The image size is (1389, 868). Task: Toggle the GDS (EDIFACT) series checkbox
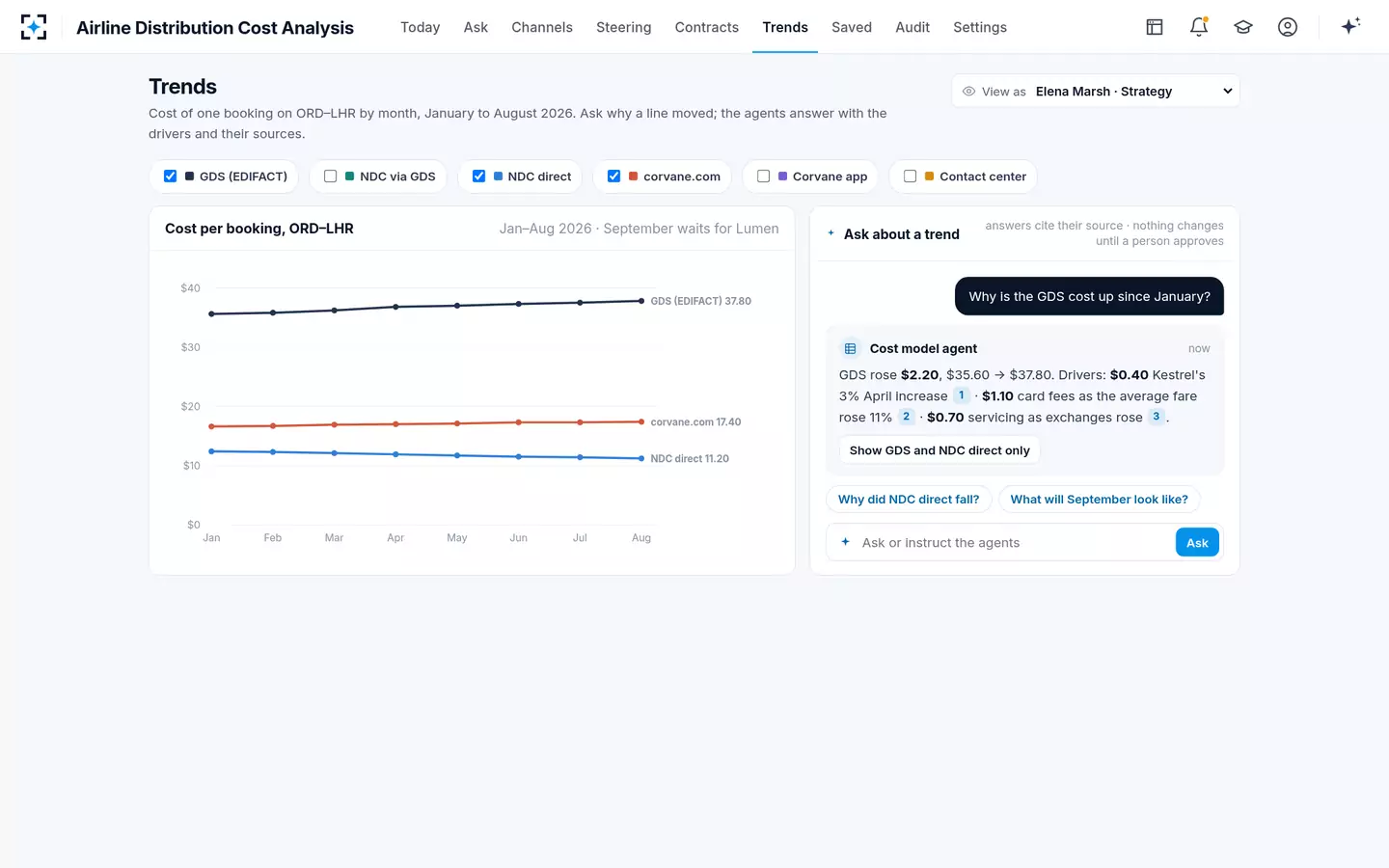[x=170, y=176]
